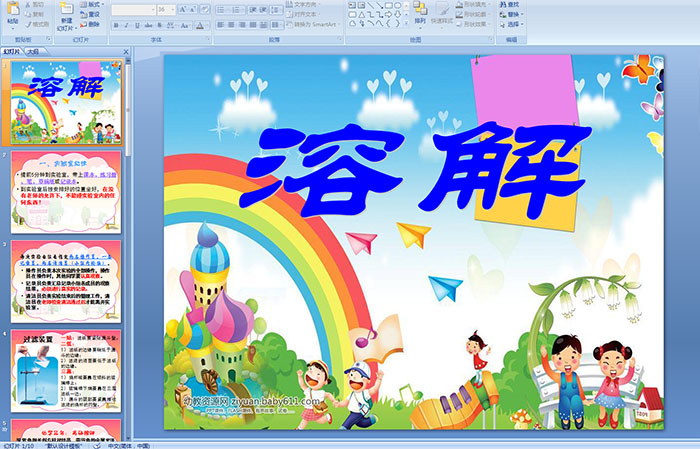Toggle Text Shadow (S) formatting
Viewport: 700px width, 449px height.
pyautogui.click(x=159, y=25)
